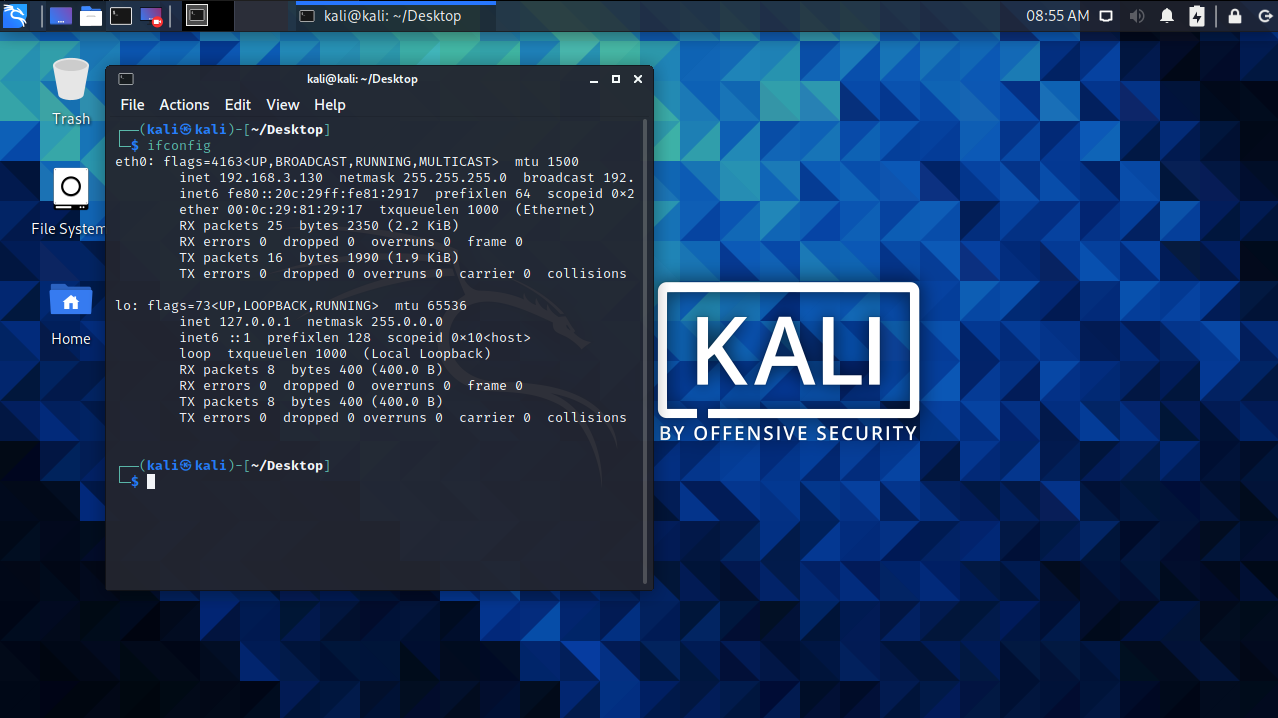Open the Help menu in terminal
Viewport: 1278px width, 718px height.
(330, 105)
